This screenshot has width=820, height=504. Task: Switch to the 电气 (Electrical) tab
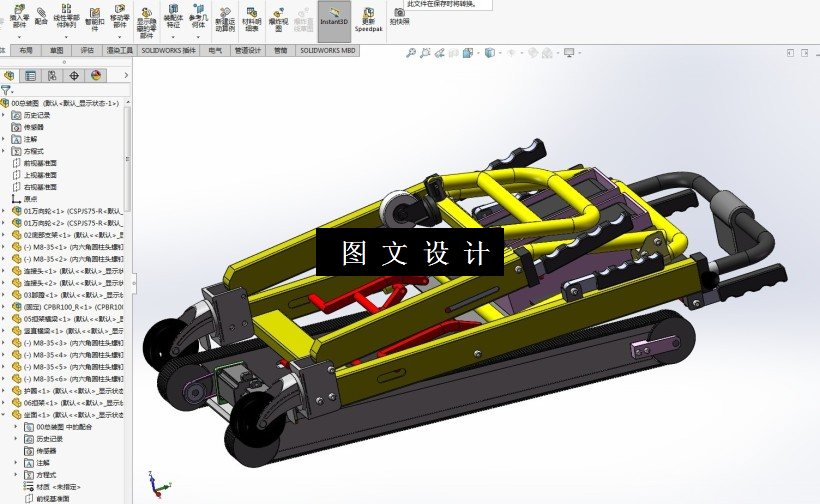pos(215,50)
